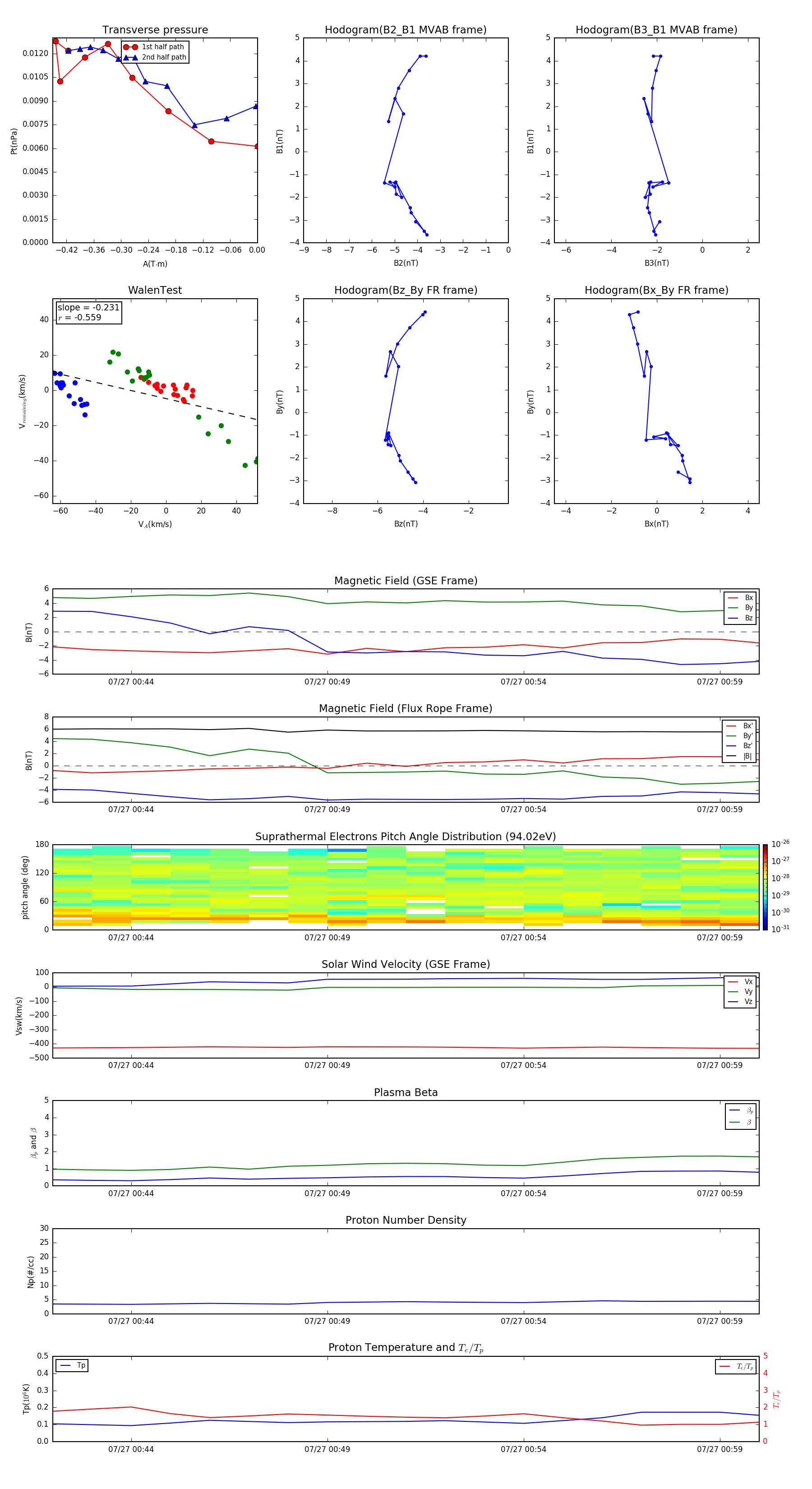
Task: Select the 'Vx' legend entry
Action: point(740,981)
